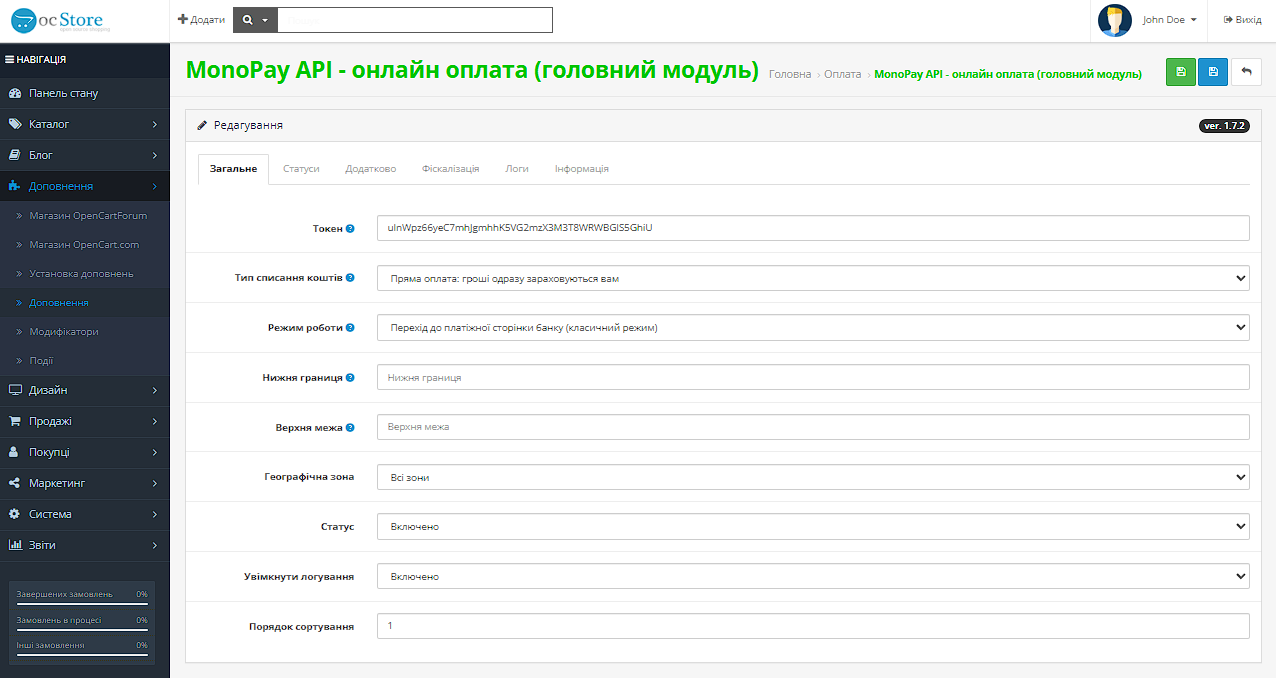Click the Завершених замовлень progress bar

[x=82, y=603]
